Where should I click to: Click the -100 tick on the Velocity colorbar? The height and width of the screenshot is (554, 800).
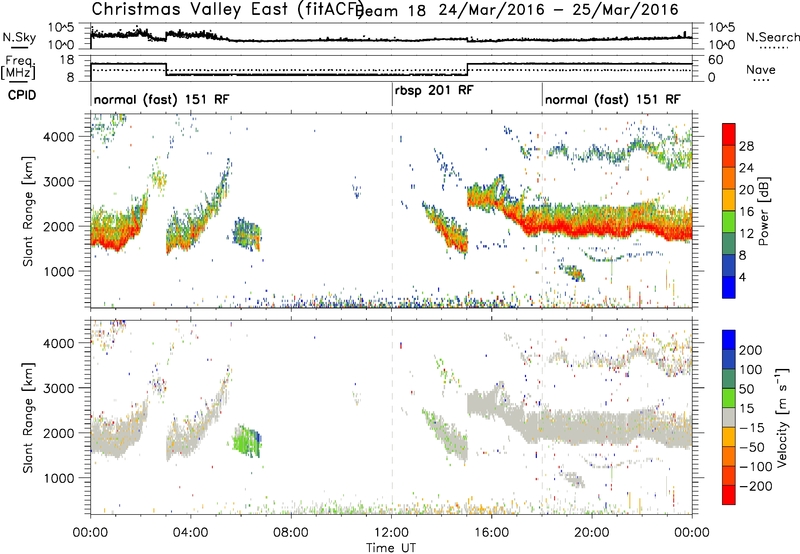756,467
